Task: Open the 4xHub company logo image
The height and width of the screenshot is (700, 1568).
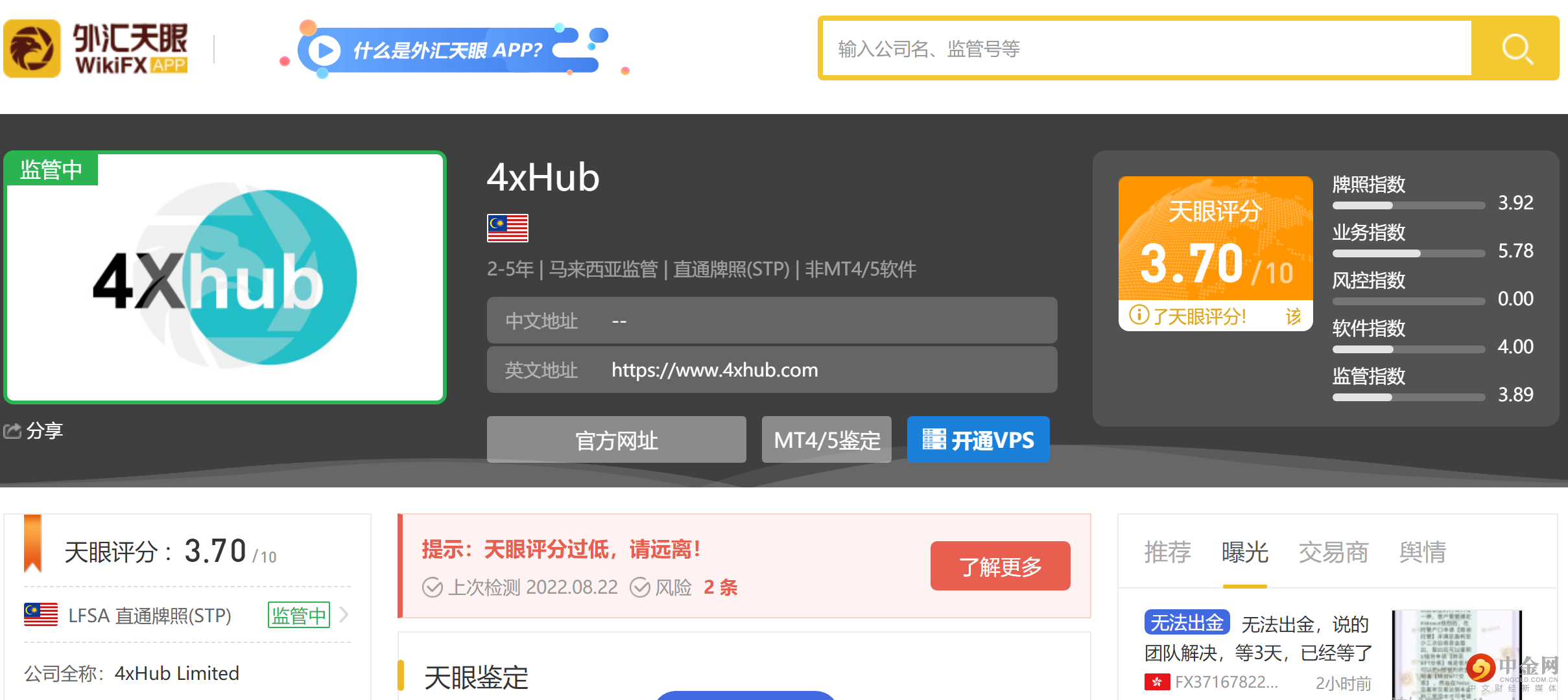Action: [225, 277]
